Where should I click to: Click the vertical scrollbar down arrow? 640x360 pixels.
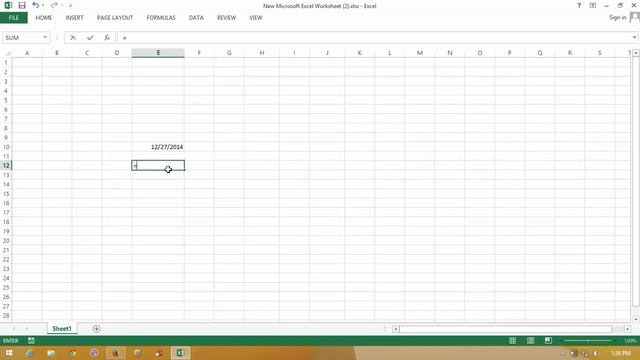636,319
